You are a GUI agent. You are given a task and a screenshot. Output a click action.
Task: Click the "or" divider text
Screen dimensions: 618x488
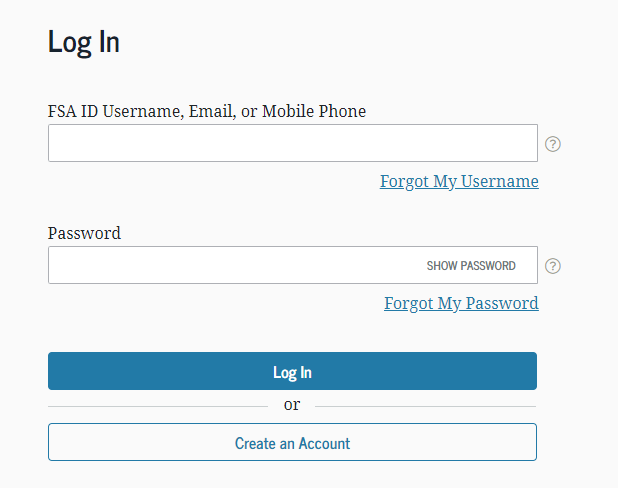[x=292, y=405]
